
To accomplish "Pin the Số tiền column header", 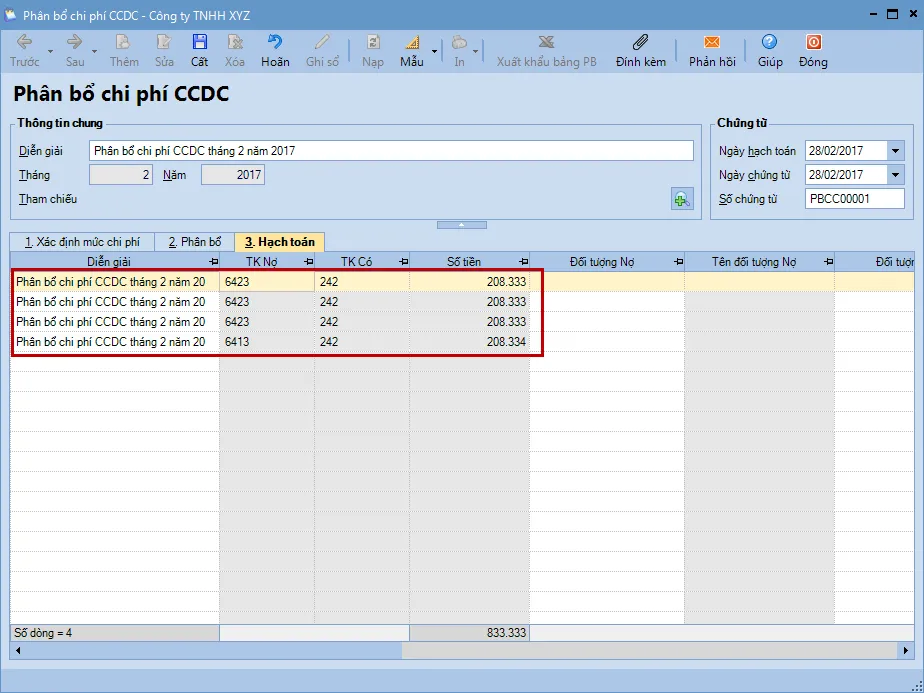I will pos(522,262).
